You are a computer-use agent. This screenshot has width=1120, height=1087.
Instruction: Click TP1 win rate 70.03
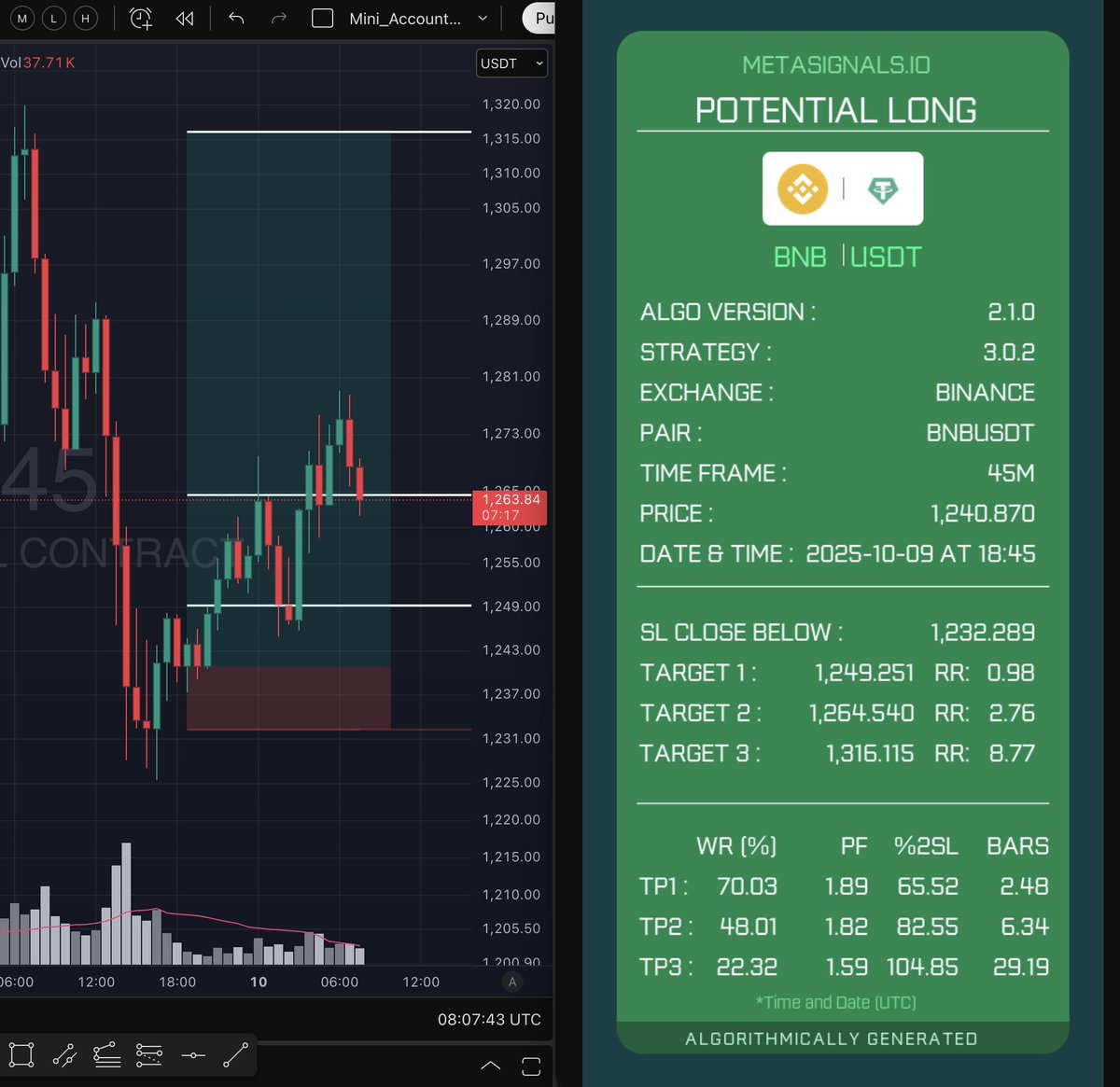pyautogui.click(x=747, y=886)
